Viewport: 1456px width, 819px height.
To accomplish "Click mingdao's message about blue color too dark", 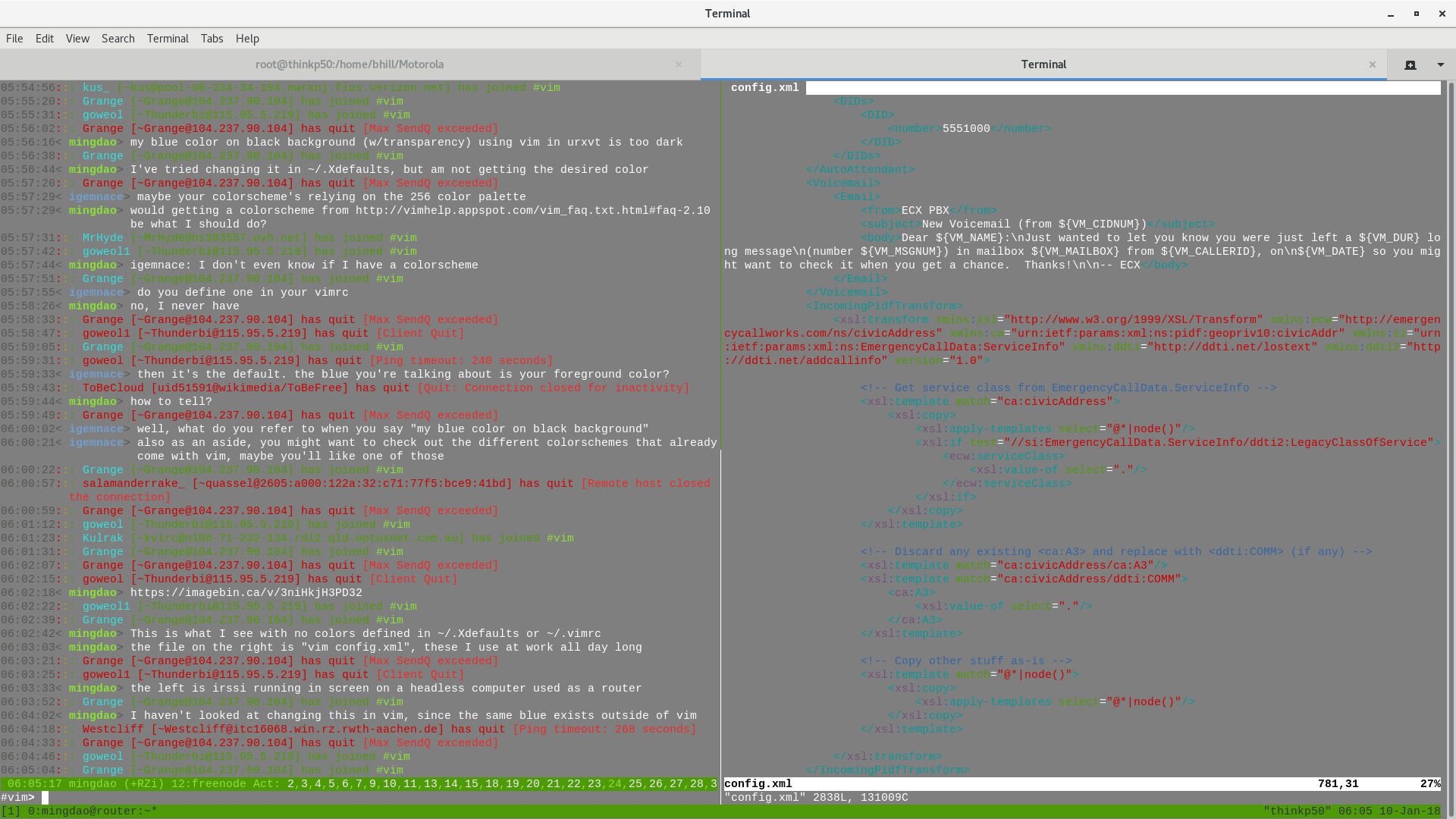I will 406,143.
